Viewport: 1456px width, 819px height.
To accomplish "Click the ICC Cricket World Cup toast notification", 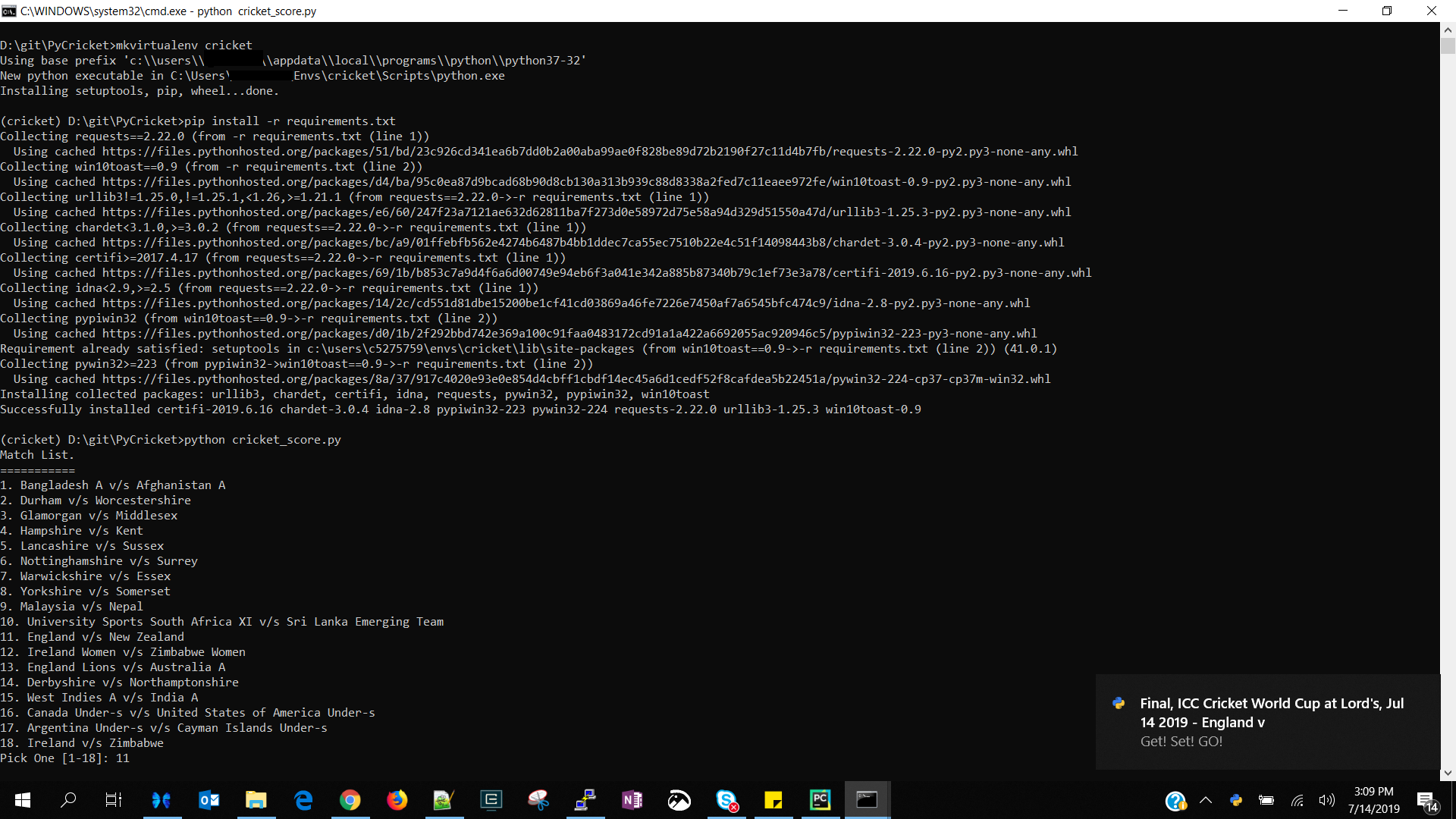I will 1268,721.
